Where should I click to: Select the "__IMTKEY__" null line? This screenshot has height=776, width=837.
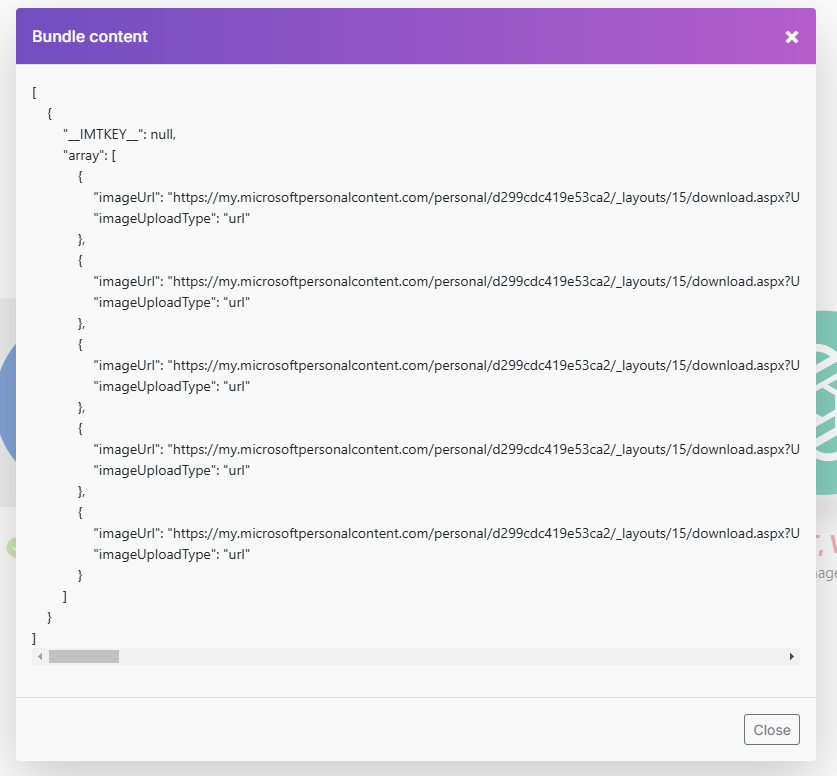click(120, 135)
